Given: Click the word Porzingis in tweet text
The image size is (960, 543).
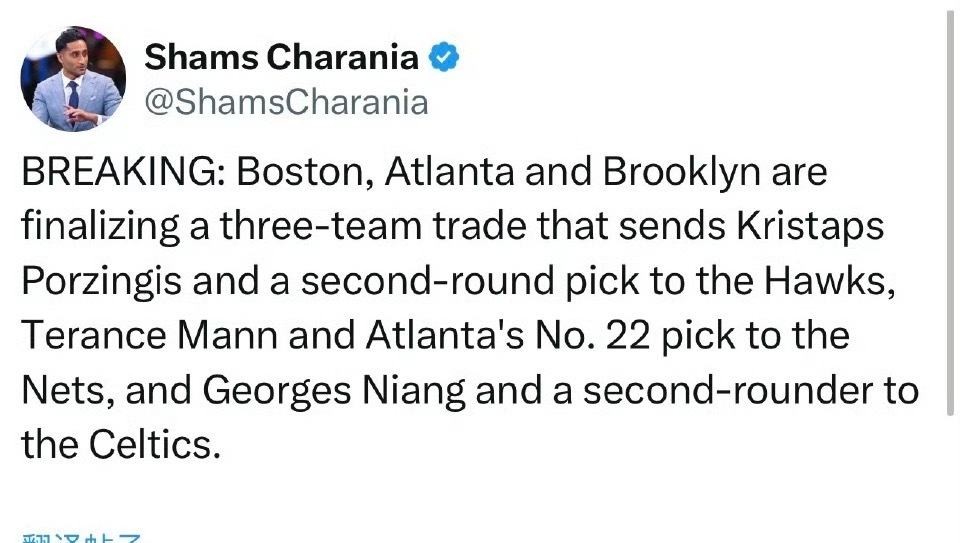Looking at the screenshot, I should (x=102, y=282).
